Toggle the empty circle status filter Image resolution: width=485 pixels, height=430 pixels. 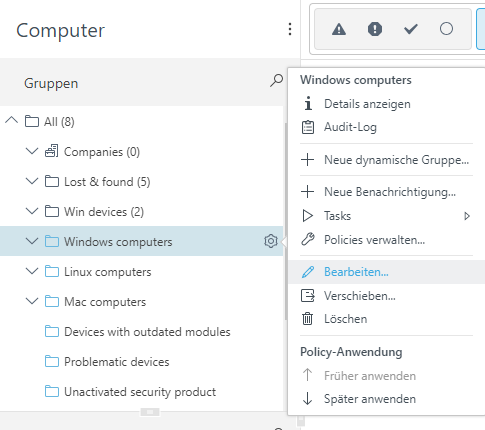pyautogui.click(x=446, y=29)
